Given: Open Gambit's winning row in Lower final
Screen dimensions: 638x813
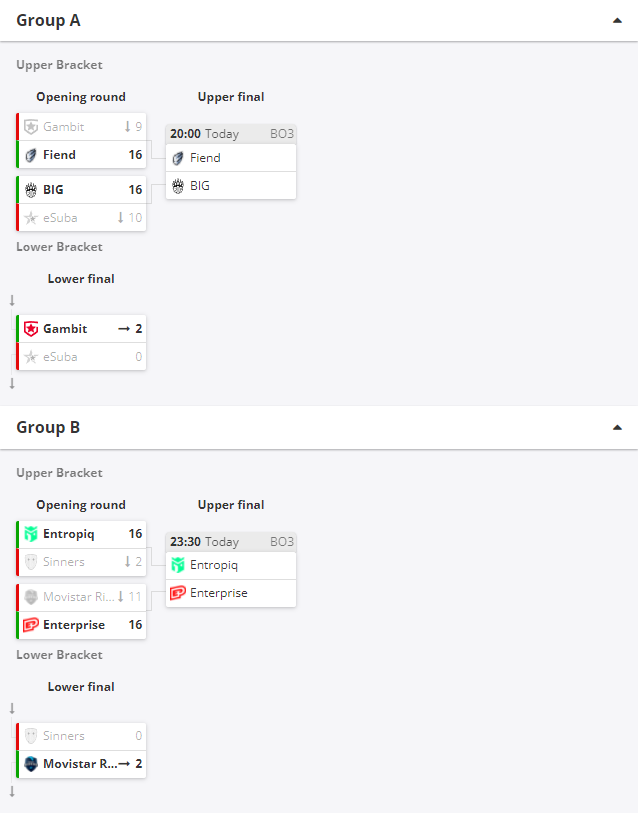Looking at the screenshot, I should (x=82, y=329).
